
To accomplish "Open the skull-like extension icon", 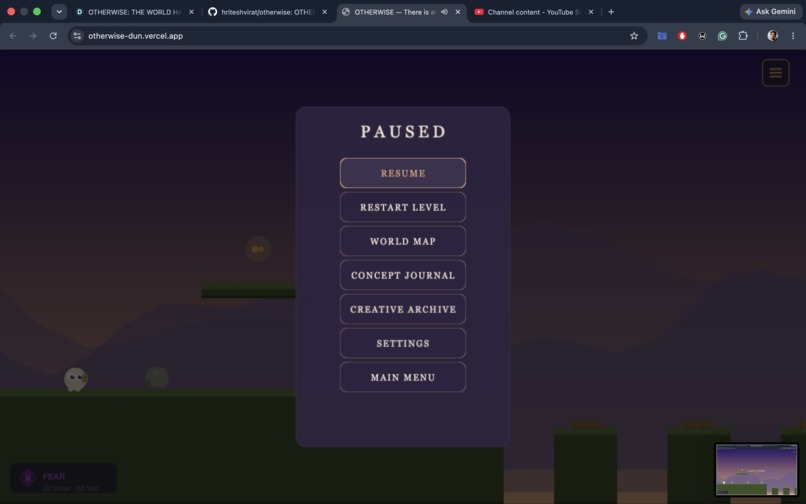I will pyautogui.click(x=702, y=35).
